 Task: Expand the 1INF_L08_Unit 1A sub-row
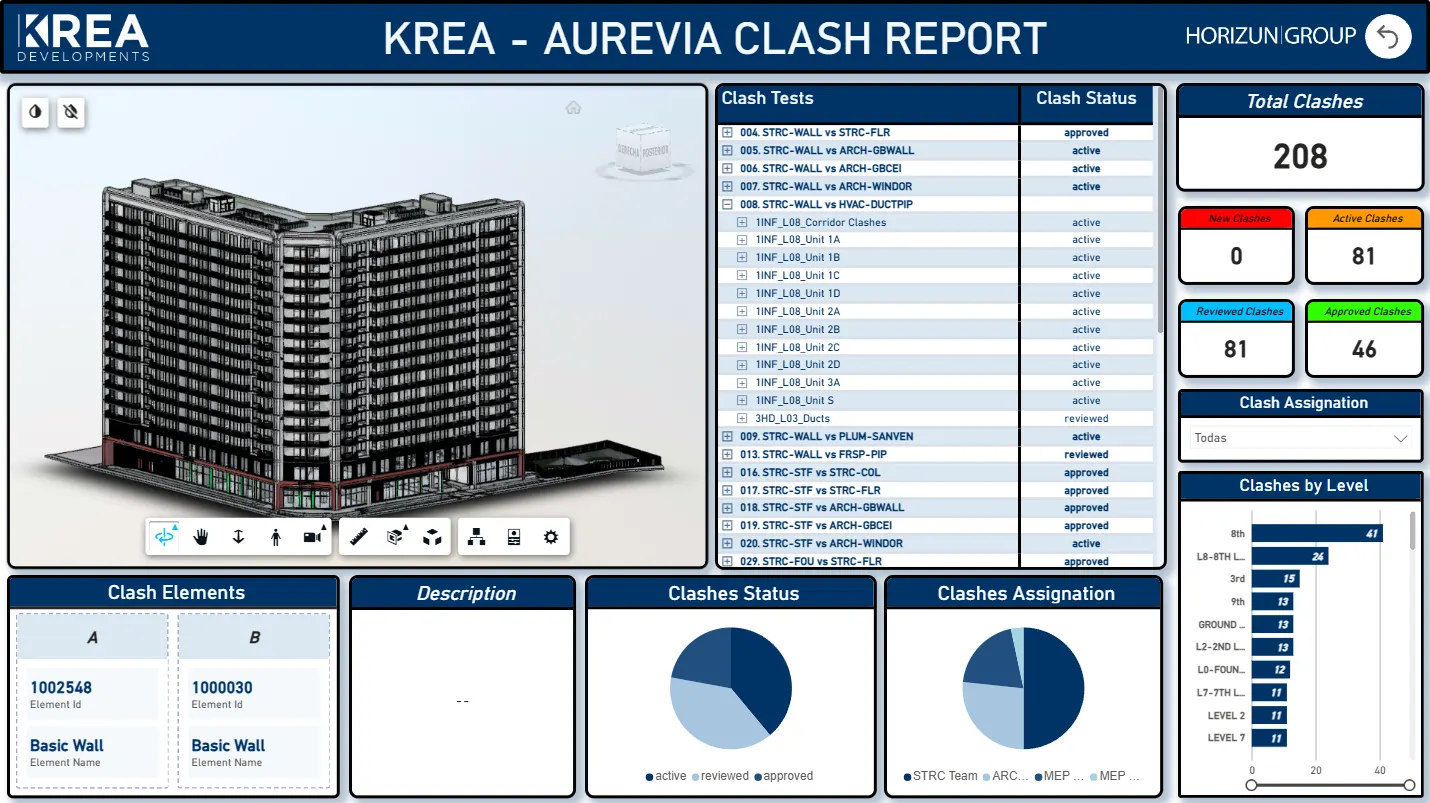click(x=742, y=240)
